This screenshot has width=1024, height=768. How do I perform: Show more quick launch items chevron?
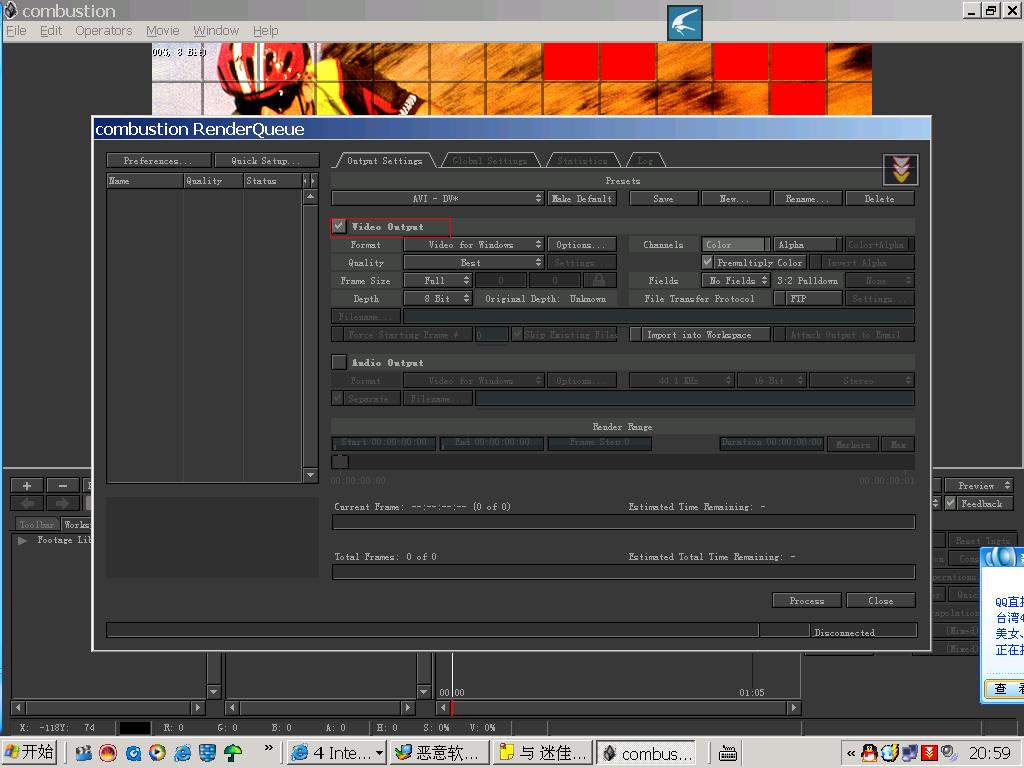(268, 748)
